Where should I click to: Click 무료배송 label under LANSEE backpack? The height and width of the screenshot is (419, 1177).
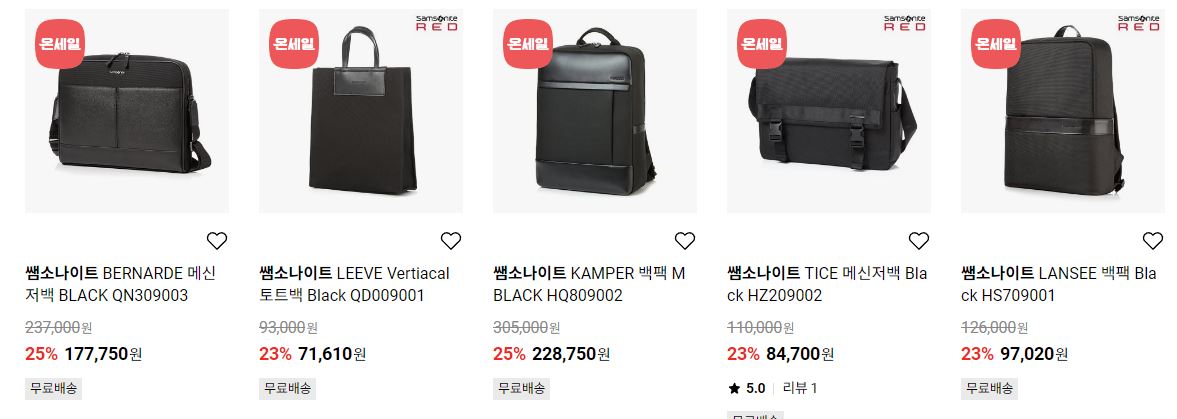tap(989, 388)
